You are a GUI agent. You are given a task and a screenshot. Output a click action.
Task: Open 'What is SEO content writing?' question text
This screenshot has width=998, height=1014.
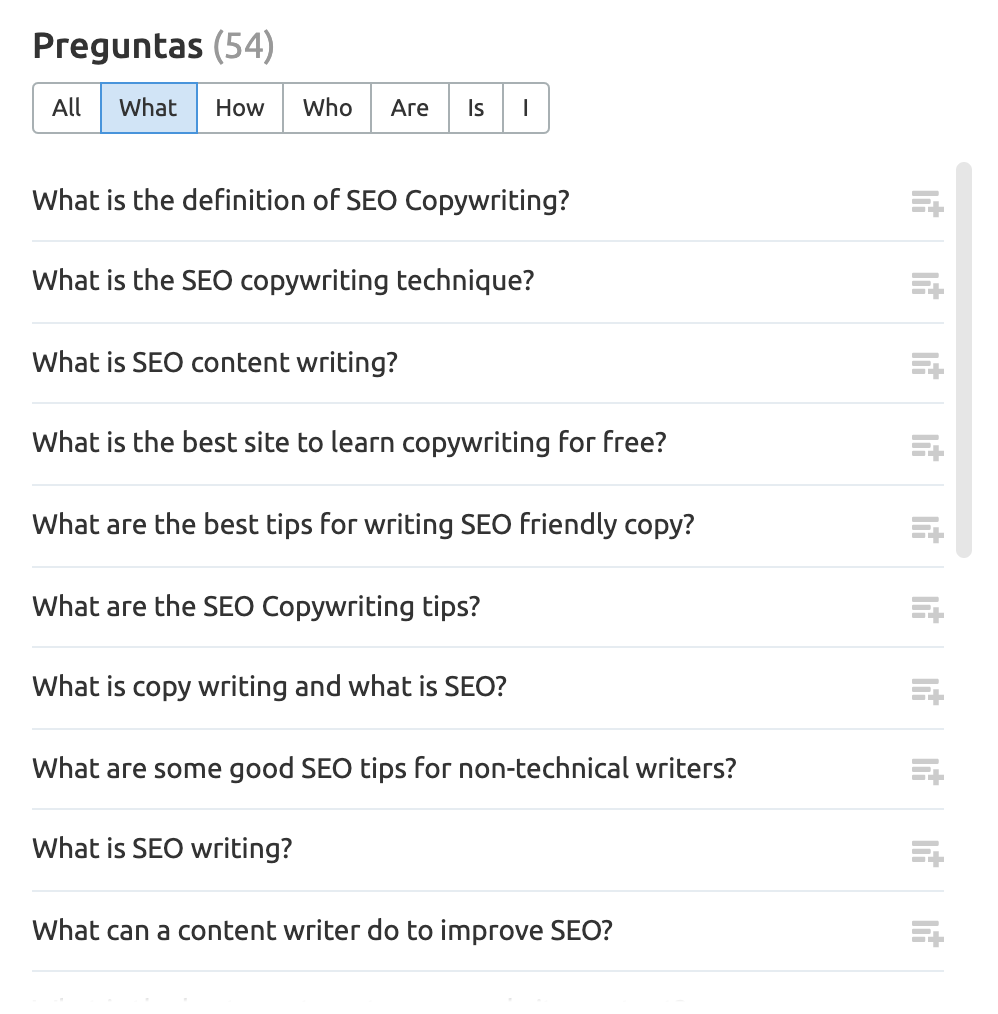click(215, 363)
